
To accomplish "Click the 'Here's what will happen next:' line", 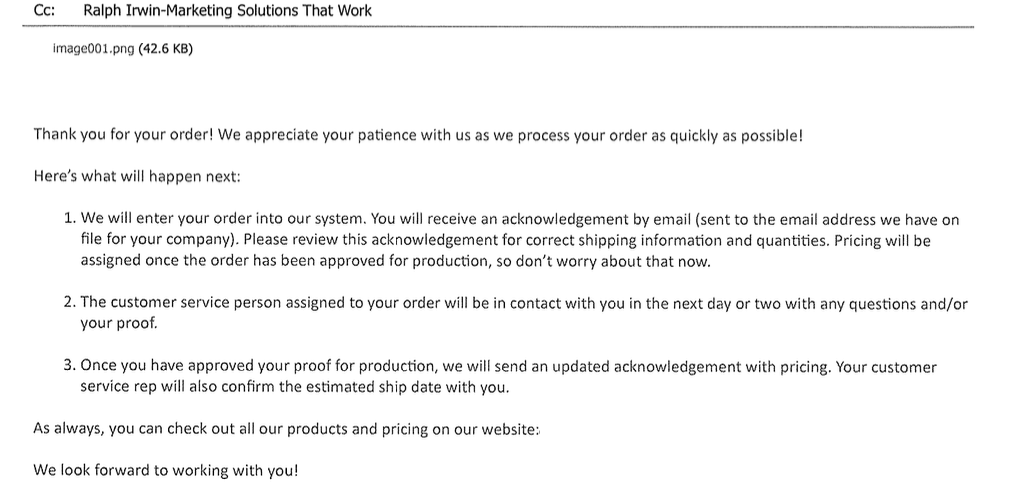I will [137, 176].
